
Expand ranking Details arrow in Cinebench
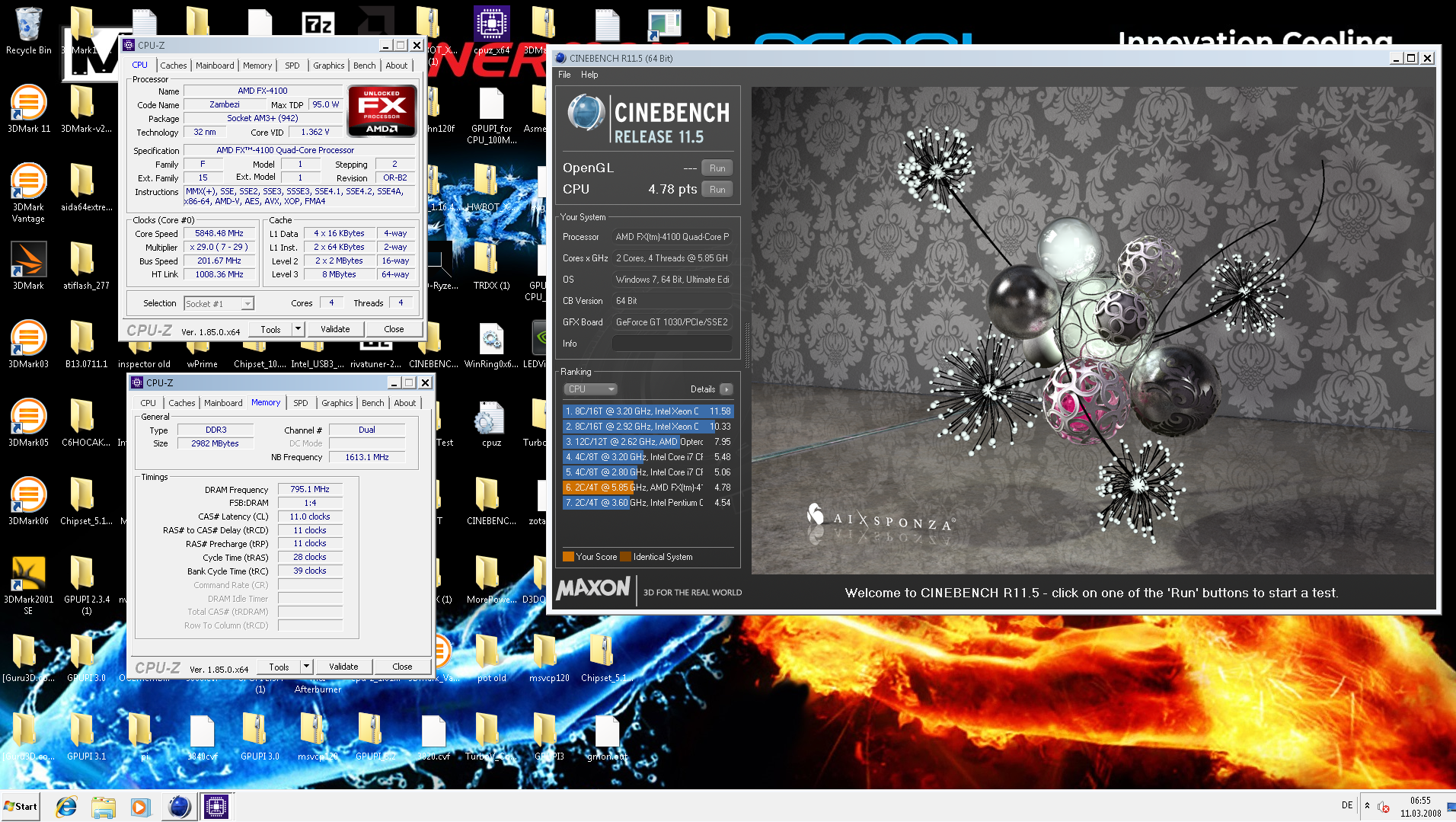point(726,389)
